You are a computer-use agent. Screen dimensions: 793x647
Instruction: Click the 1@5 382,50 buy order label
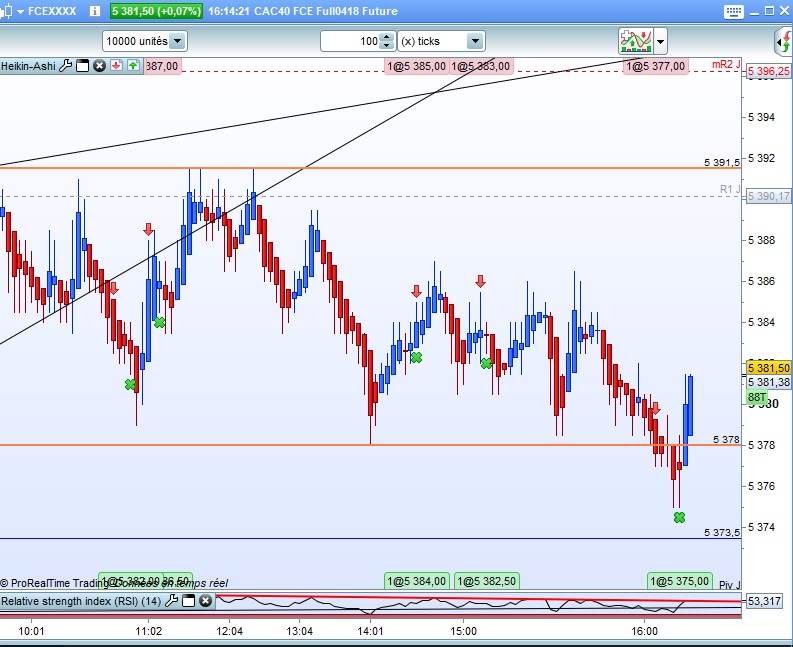point(487,581)
